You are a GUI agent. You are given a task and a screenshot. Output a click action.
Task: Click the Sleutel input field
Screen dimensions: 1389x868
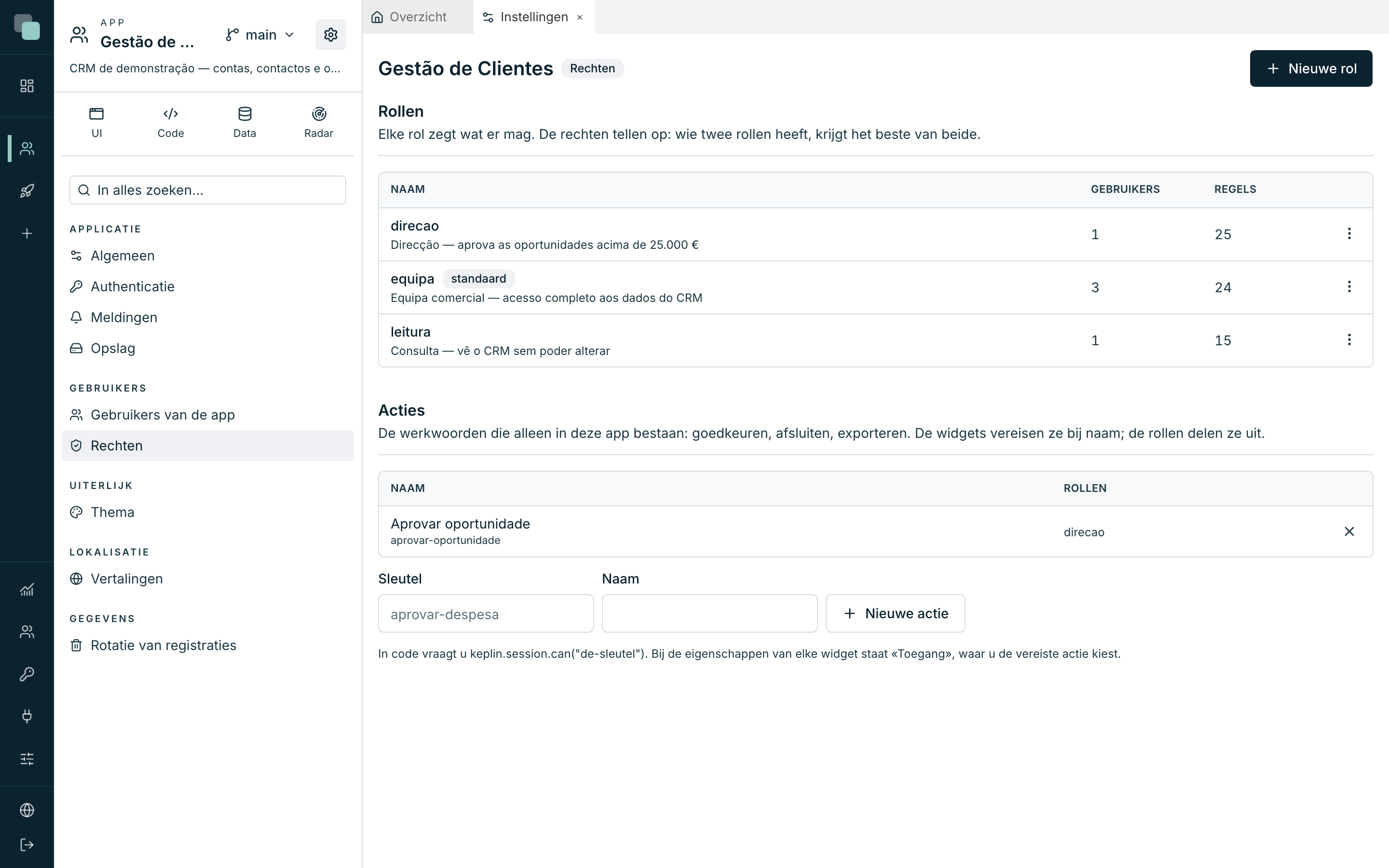point(486,614)
